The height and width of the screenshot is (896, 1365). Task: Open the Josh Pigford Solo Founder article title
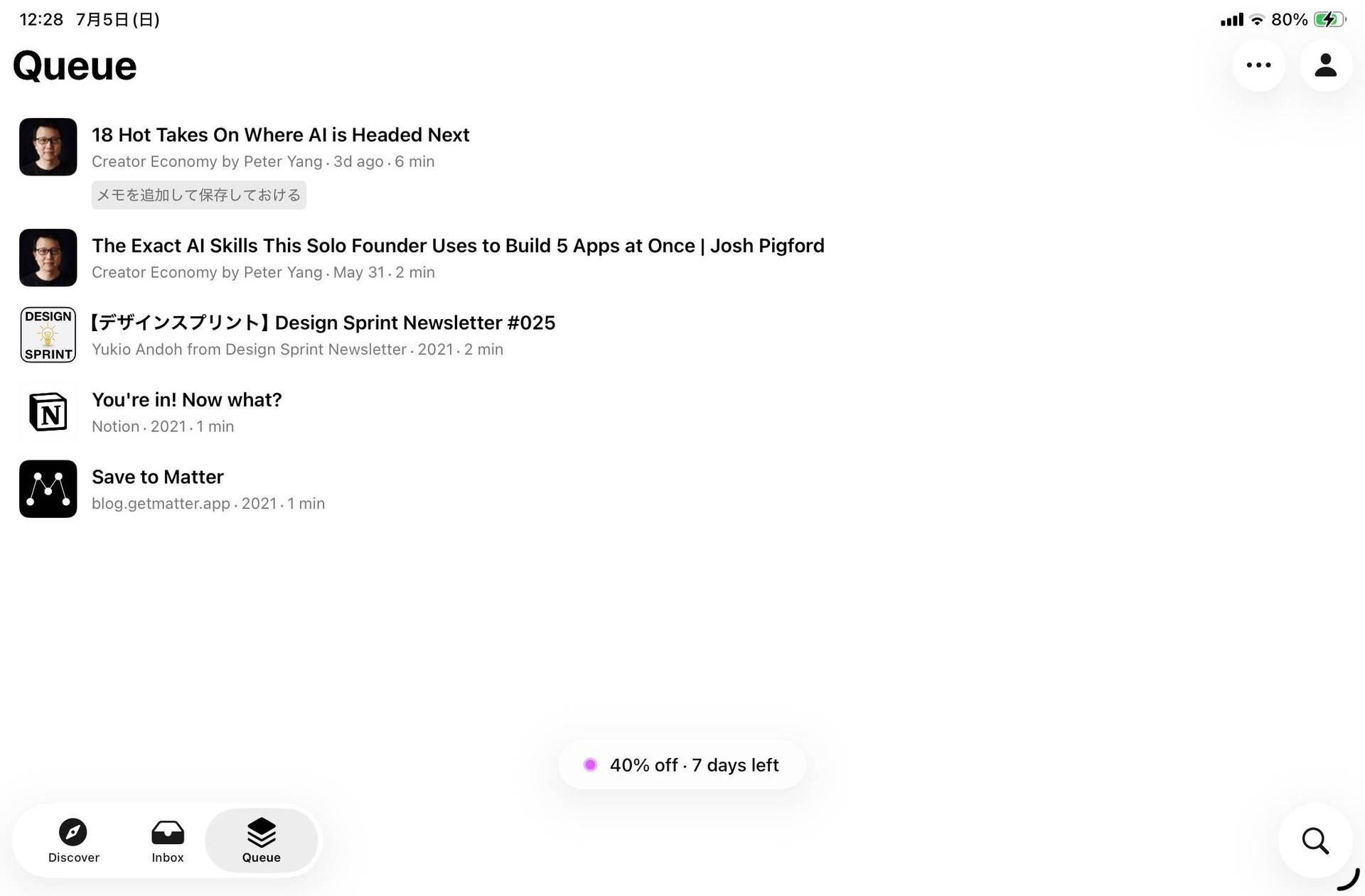point(458,246)
